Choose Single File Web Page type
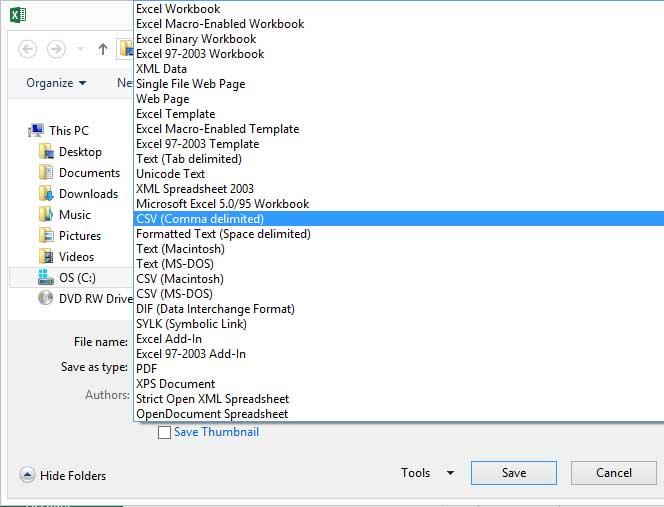 (x=398, y=84)
